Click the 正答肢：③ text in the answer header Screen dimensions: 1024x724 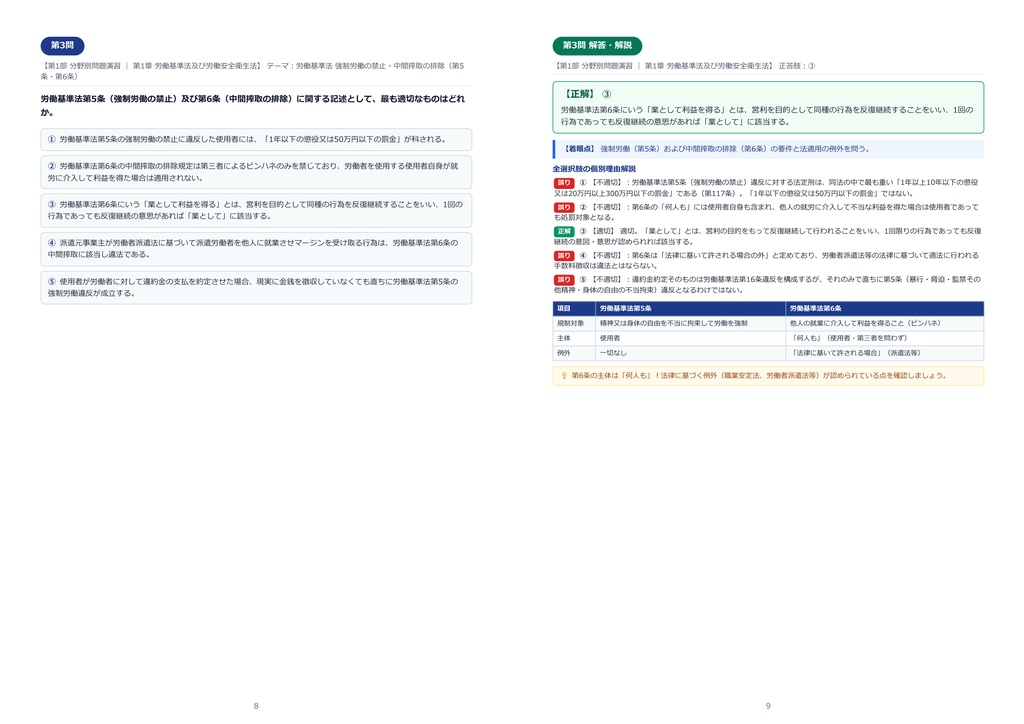tap(797, 66)
